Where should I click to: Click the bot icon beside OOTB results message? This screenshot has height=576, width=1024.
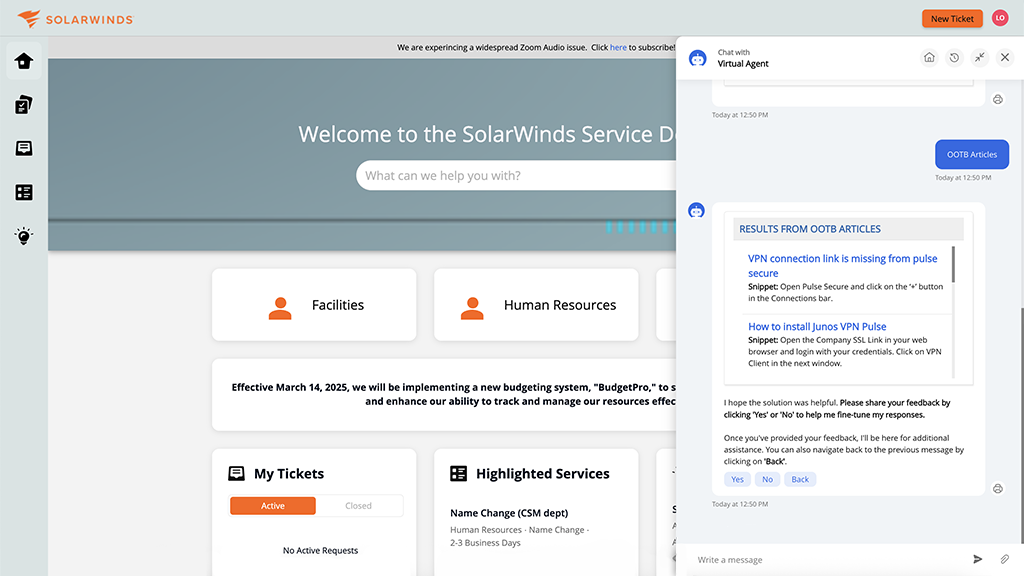[696, 210]
